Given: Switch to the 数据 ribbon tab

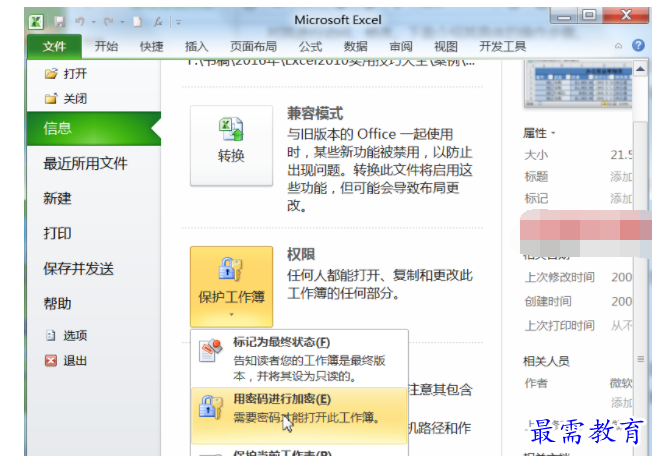Looking at the screenshot, I should [356, 46].
